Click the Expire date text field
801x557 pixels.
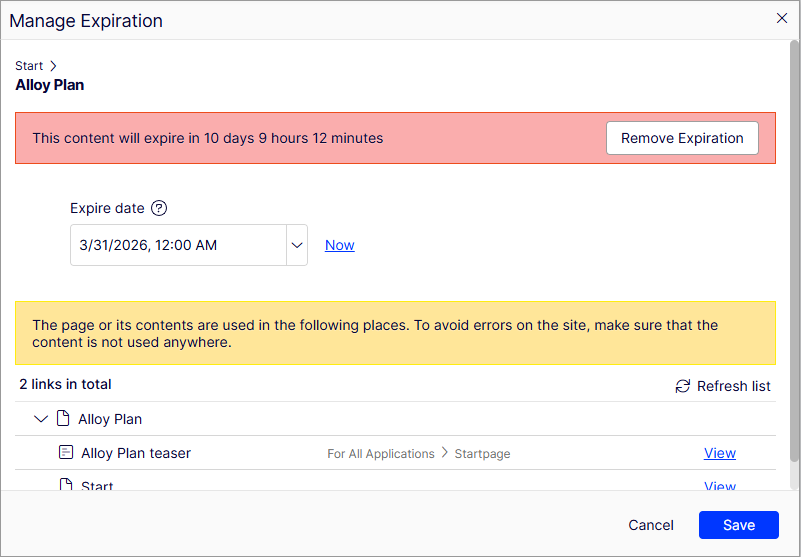(x=178, y=245)
